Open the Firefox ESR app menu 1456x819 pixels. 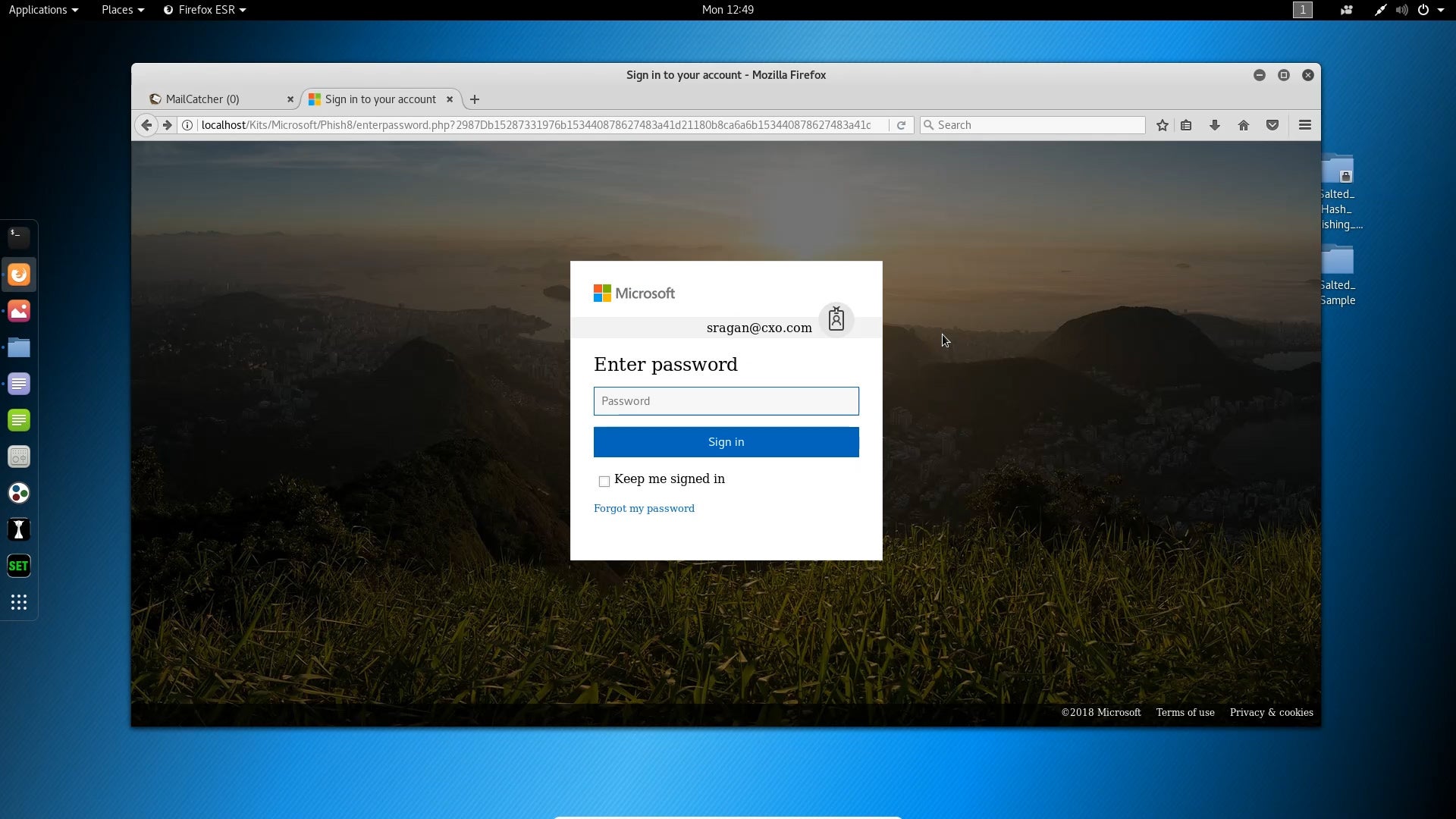coord(205,10)
